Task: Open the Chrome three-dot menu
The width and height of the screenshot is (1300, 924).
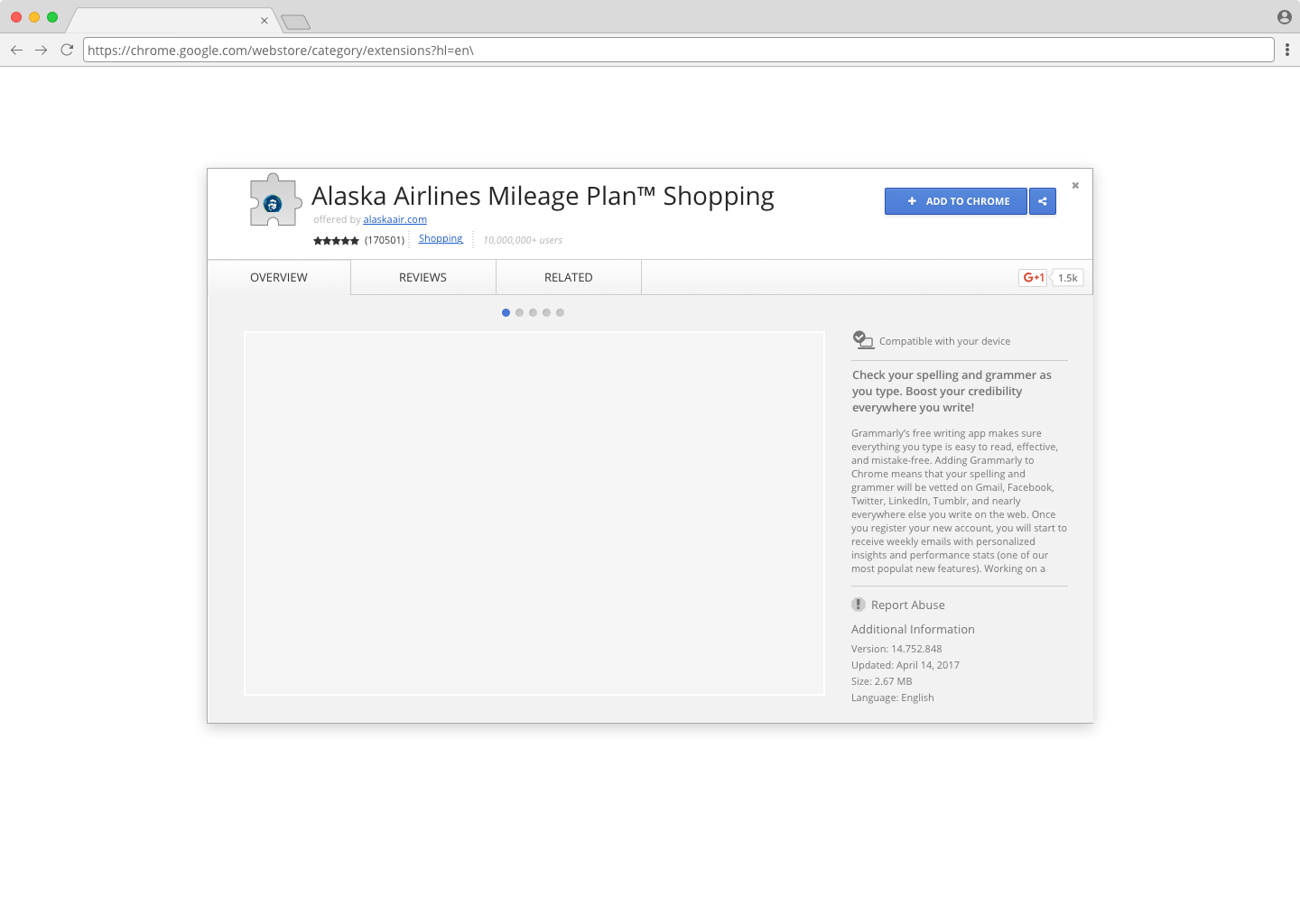Action: (1287, 50)
